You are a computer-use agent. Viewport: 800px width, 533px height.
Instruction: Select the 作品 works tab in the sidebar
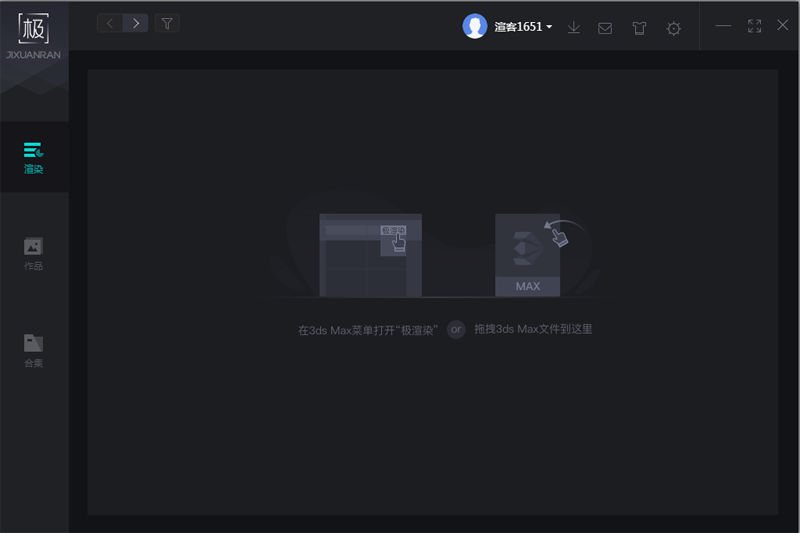(x=34, y=254)
